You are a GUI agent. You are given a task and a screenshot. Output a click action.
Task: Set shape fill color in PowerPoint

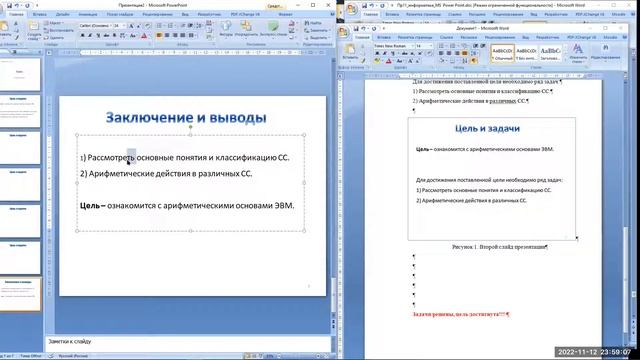point(292,23)
